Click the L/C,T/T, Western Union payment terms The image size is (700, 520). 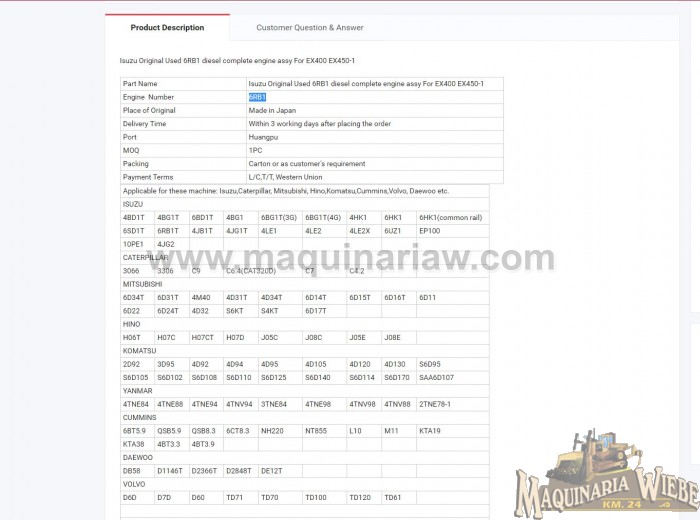293,177
